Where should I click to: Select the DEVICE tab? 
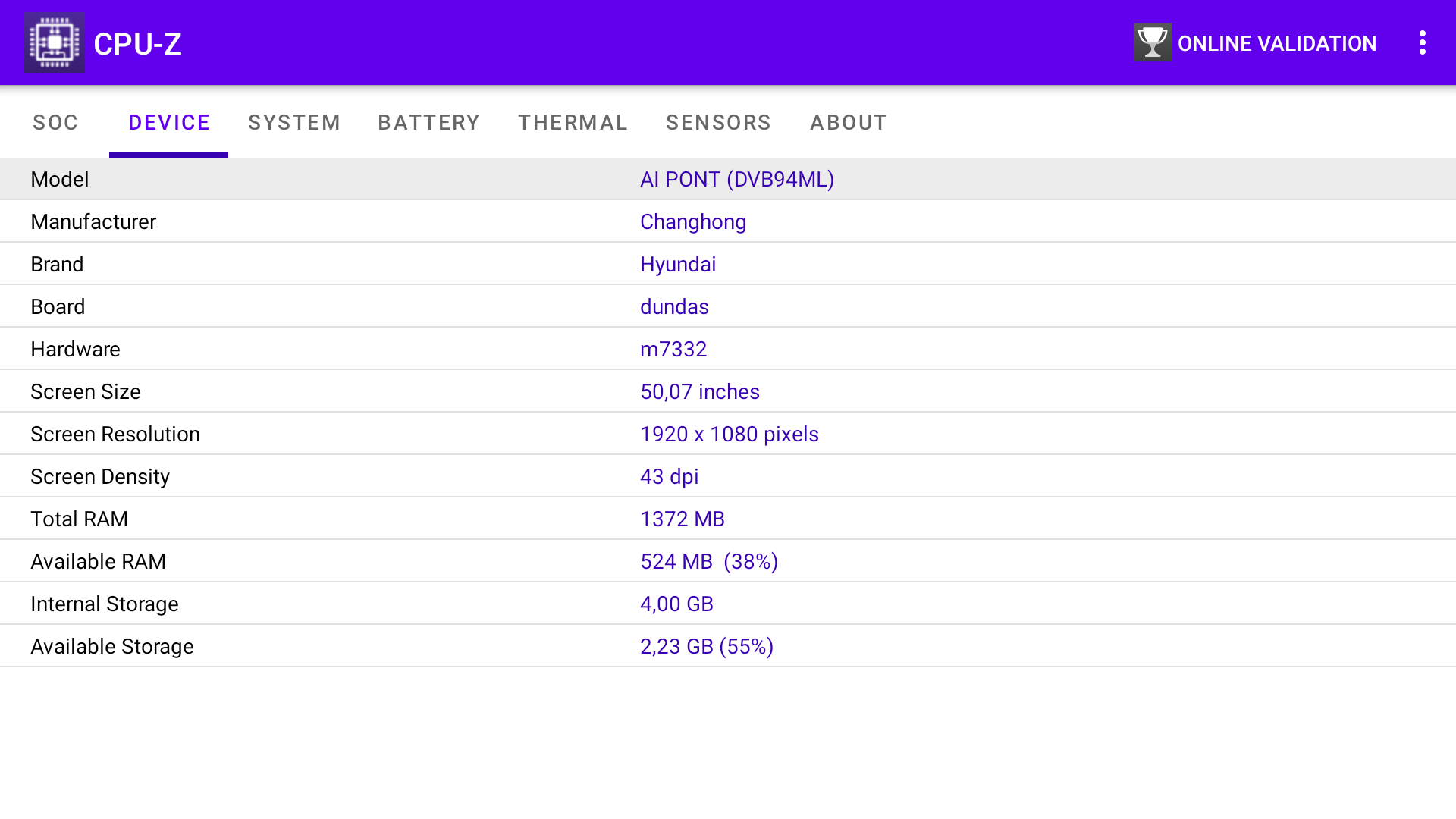pyautogui.click(x=168, y=123)
